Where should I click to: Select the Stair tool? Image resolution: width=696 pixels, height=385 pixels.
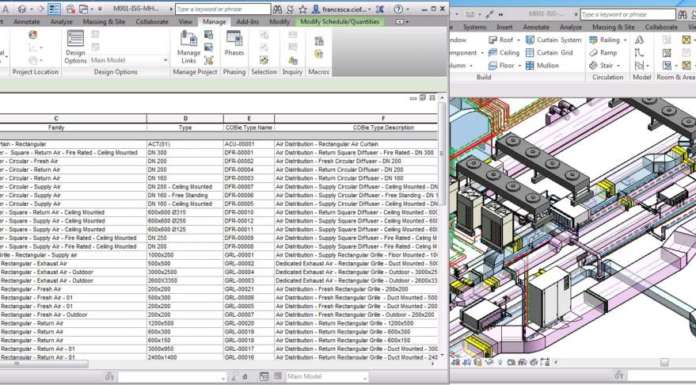click(601, 66)
